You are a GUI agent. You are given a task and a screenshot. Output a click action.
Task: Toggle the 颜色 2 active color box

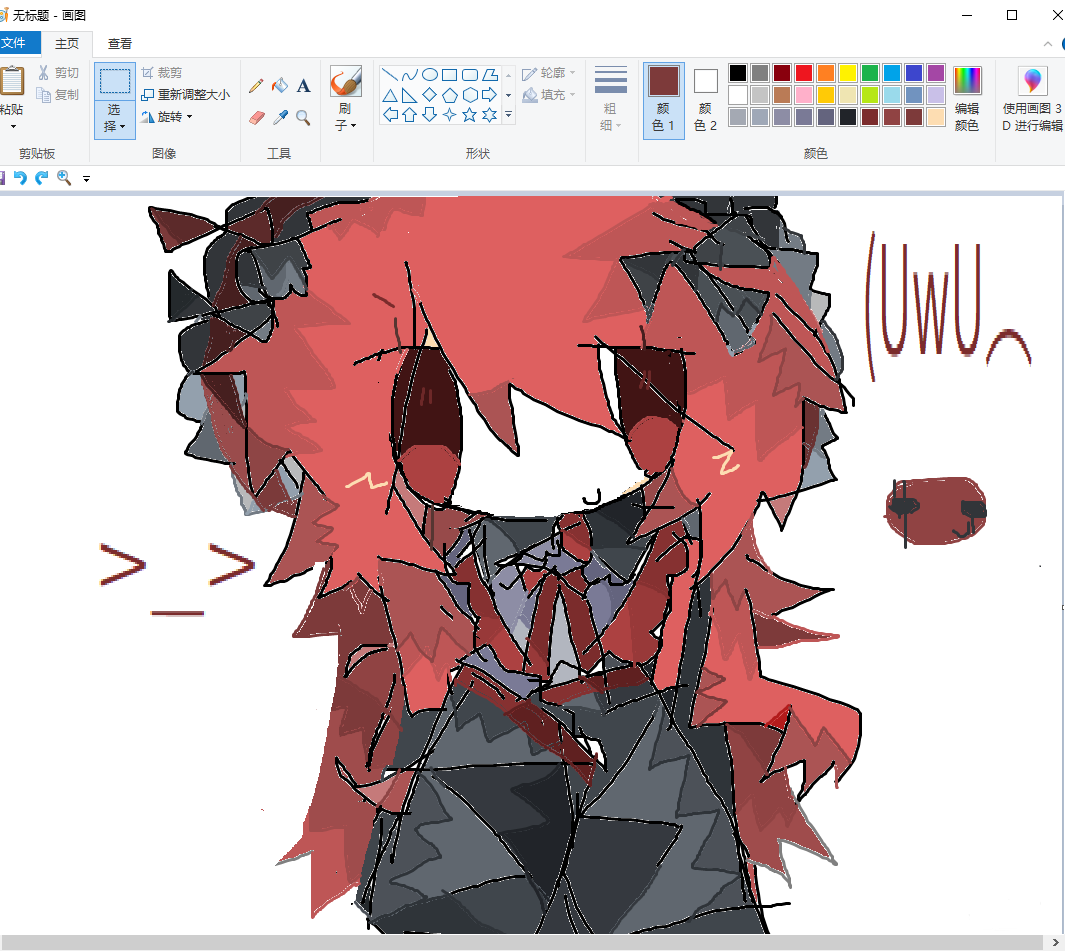click(x=706, y=100)
